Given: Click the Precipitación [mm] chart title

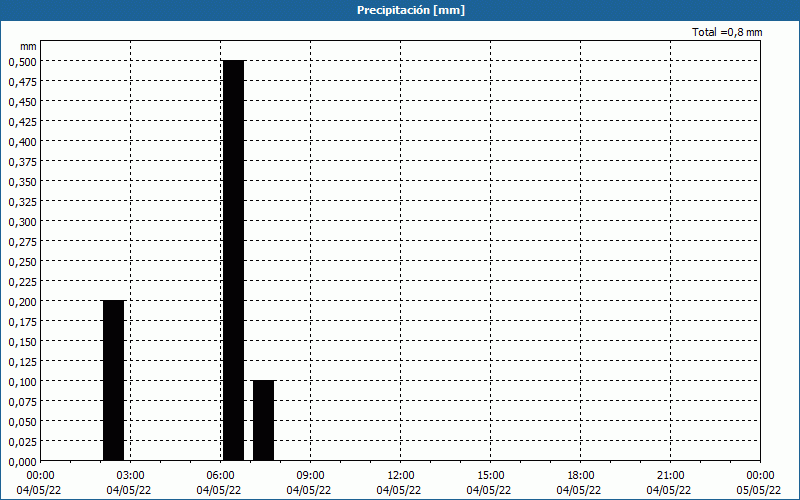Looking at the screenshot, I should coord(411,10).
